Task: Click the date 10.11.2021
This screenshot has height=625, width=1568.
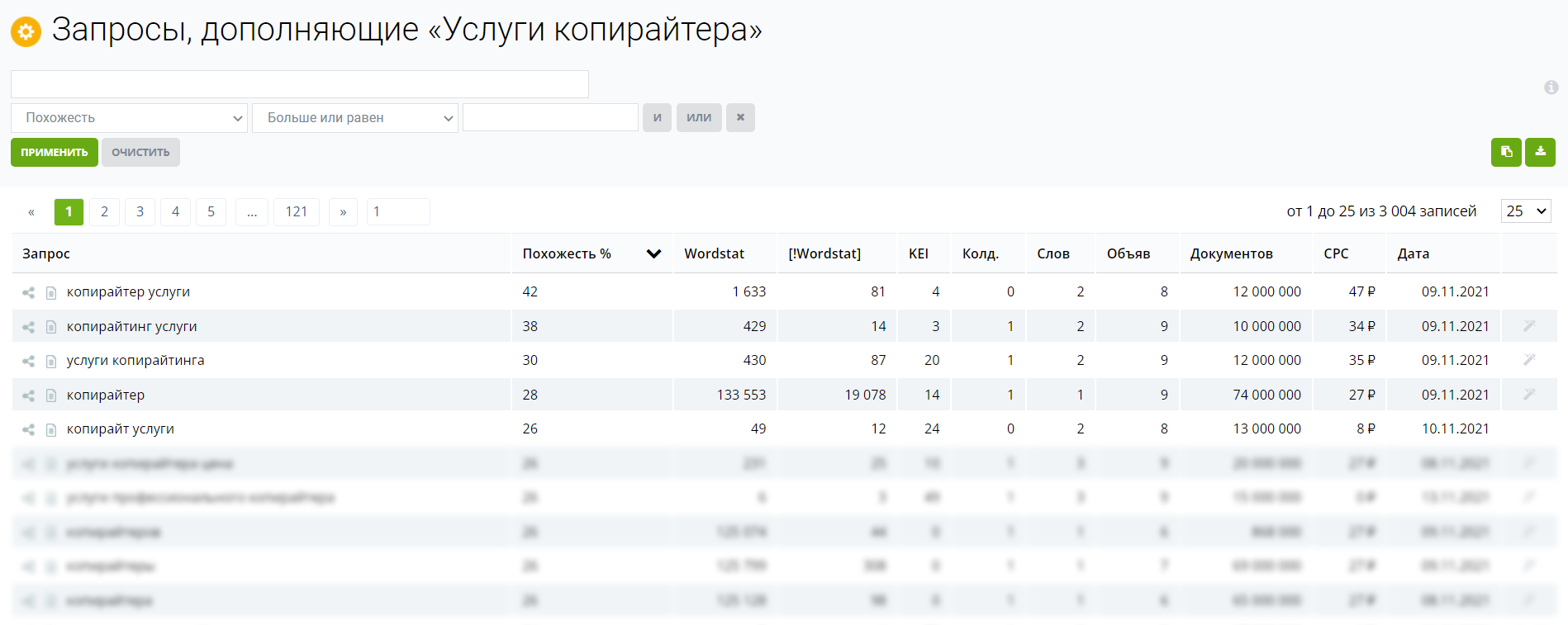Action: [1455, 429]
